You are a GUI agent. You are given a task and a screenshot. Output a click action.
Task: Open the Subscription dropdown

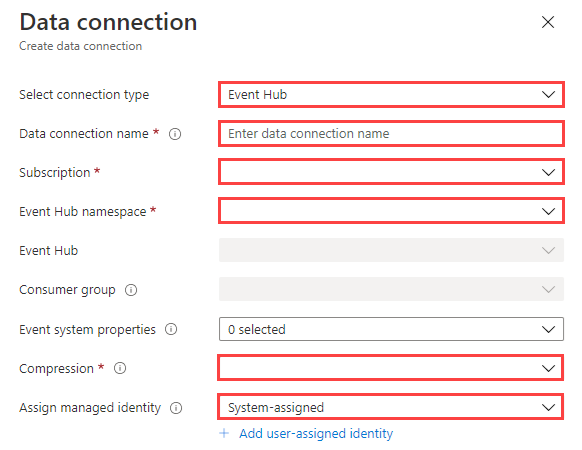(x=391, y=172)
